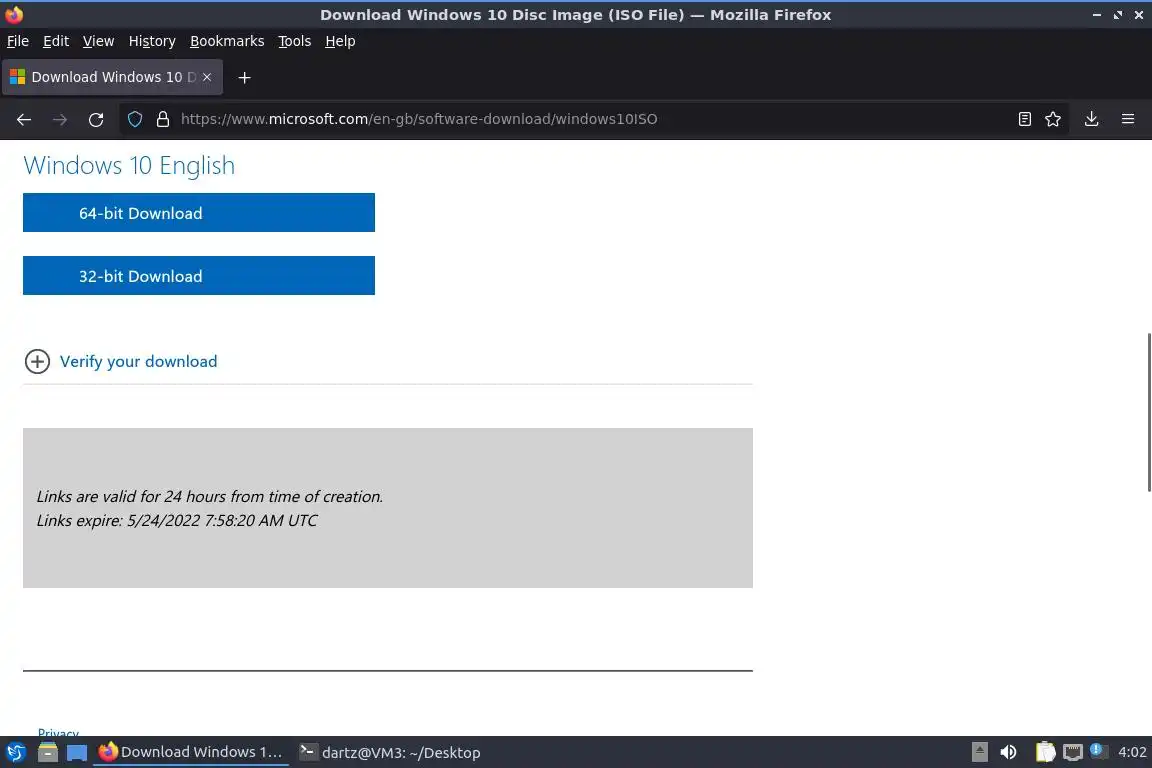The image size is (1152, 768).
Task: Open a new browser tab
Action: tap(245, 77)
